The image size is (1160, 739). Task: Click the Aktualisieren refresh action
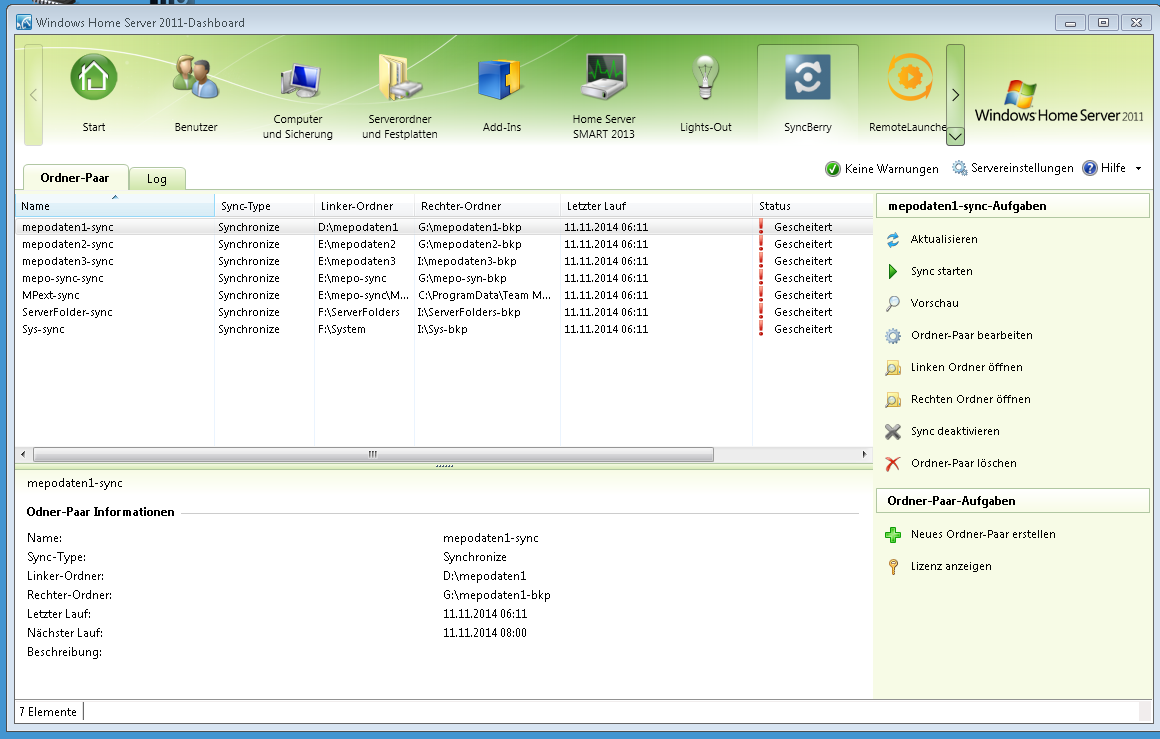click(x=943, y=239)
